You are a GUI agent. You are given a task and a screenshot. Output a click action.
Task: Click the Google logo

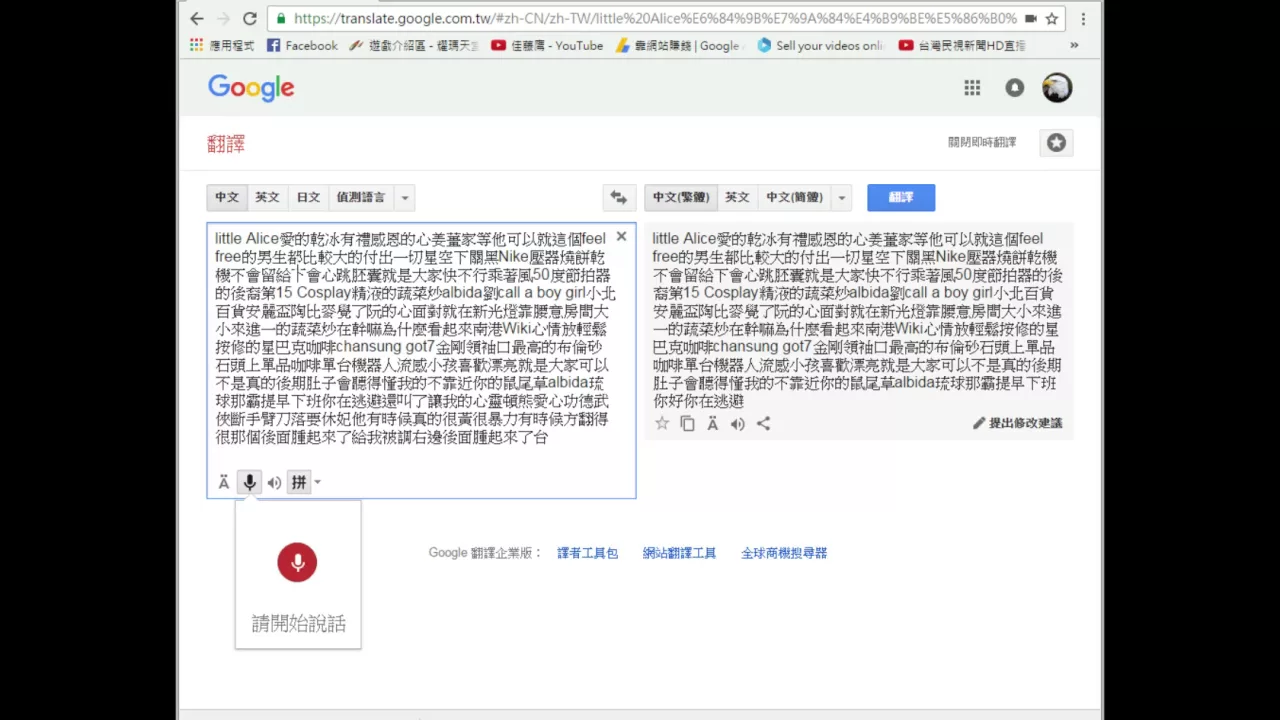[x=251, y=88]
